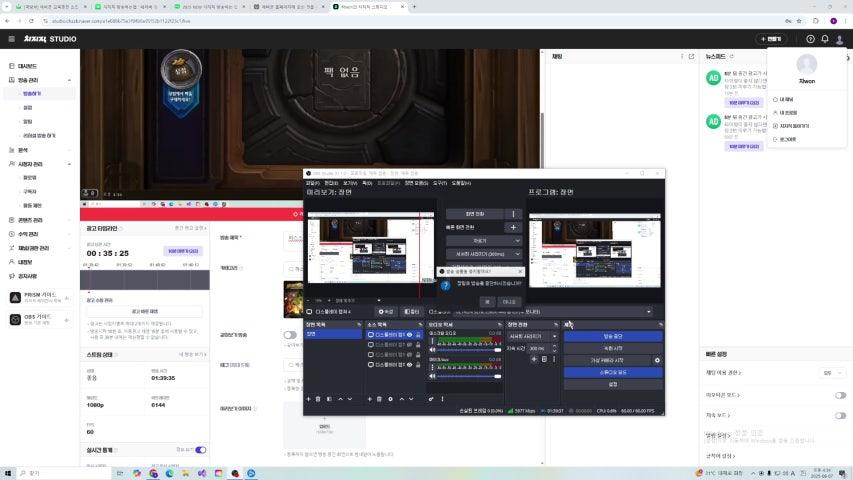This screenshot has width=853, height=480.
Task: Mute 마이크/Aux speaker icon in OBS
Action: coord(433,376)
